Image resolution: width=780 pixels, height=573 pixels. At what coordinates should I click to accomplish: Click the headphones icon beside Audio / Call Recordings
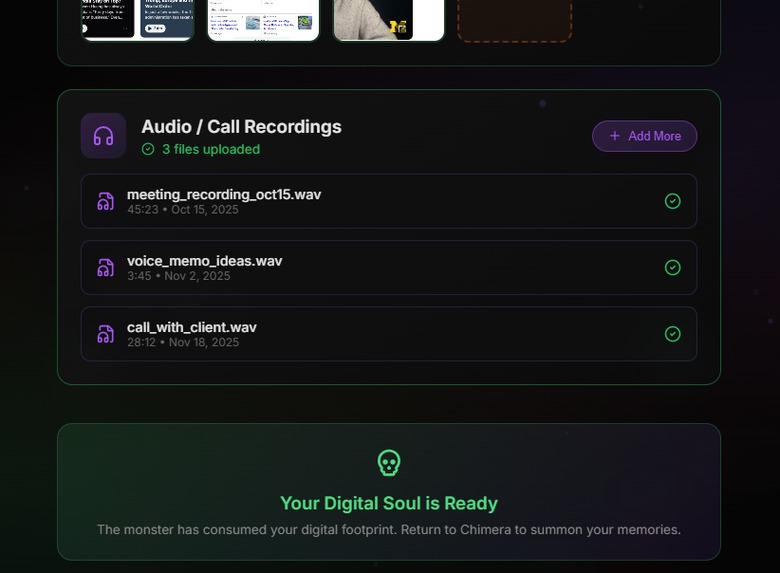103,136
